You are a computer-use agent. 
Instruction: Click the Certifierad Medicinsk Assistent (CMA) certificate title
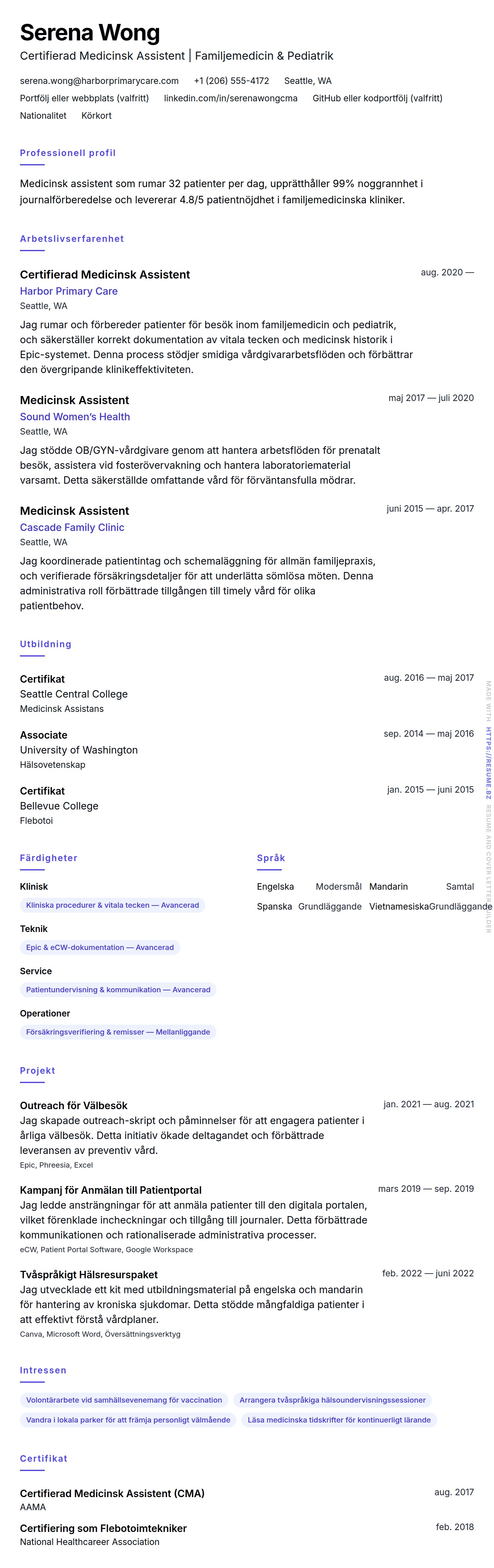112,1493
